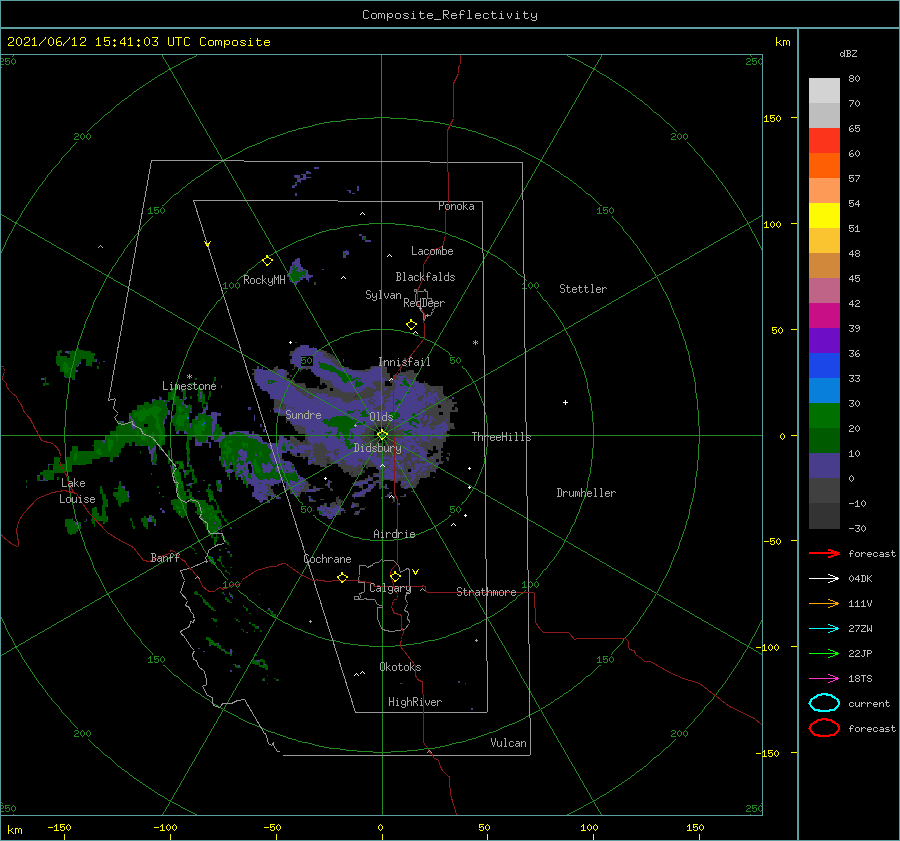Click the 27ZW legend label
The height and width of the screenshot is (841, 900).
coord(860,629)
